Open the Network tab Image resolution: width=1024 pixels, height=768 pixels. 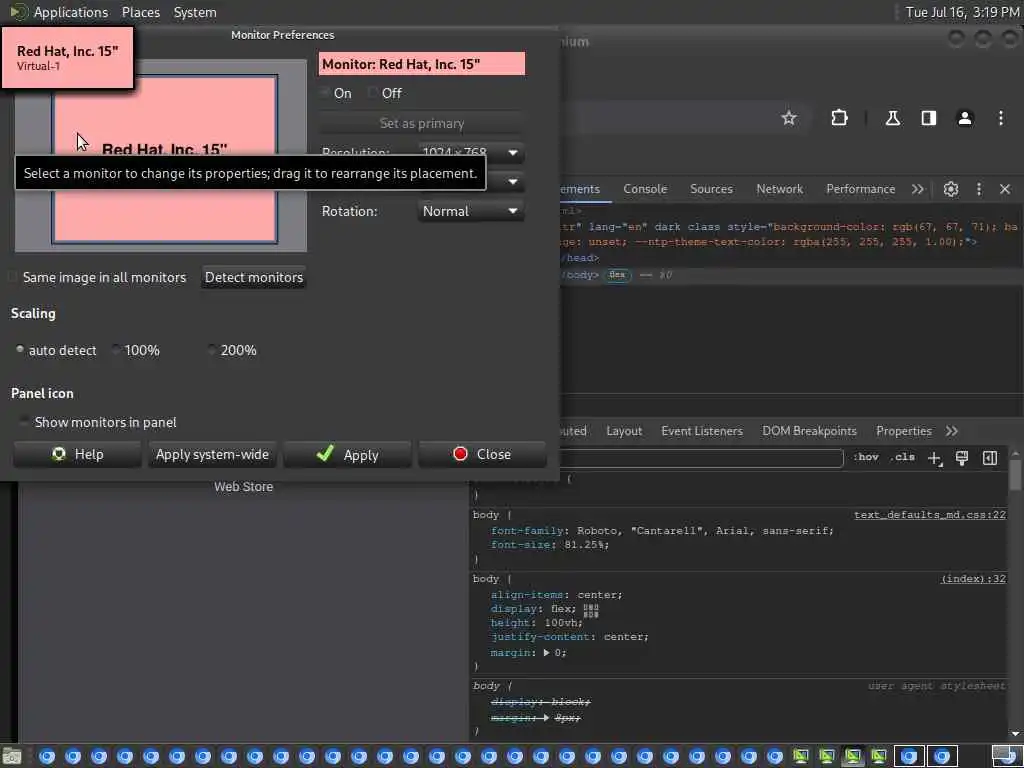coord(779,189)
